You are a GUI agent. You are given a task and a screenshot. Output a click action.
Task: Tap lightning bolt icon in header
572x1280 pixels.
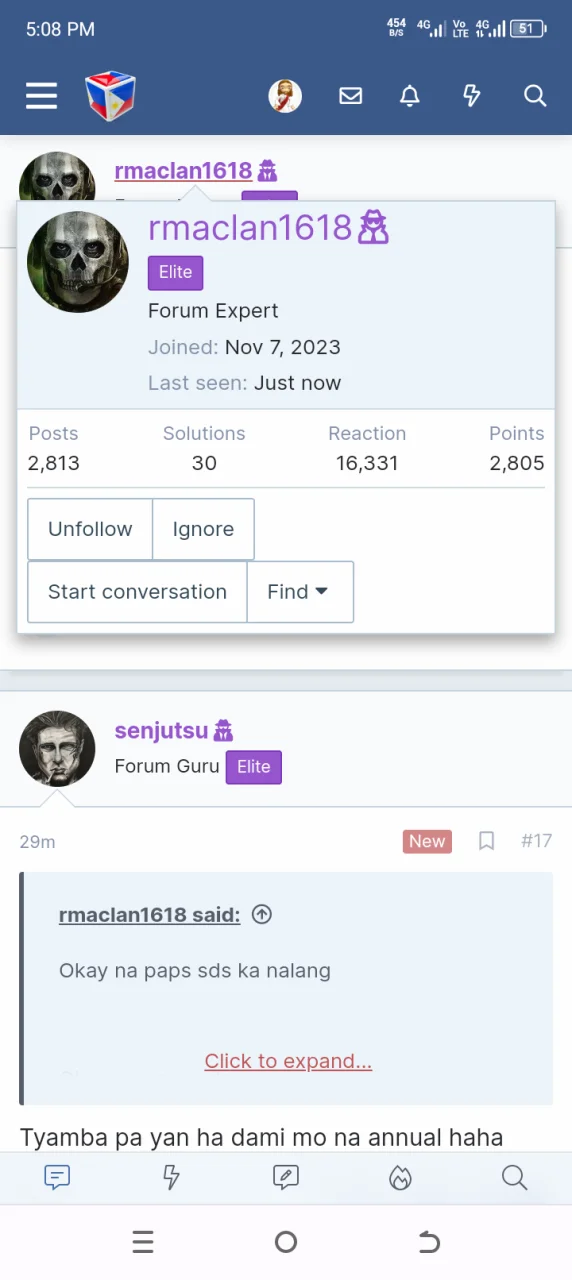click(x=472, y=96)
